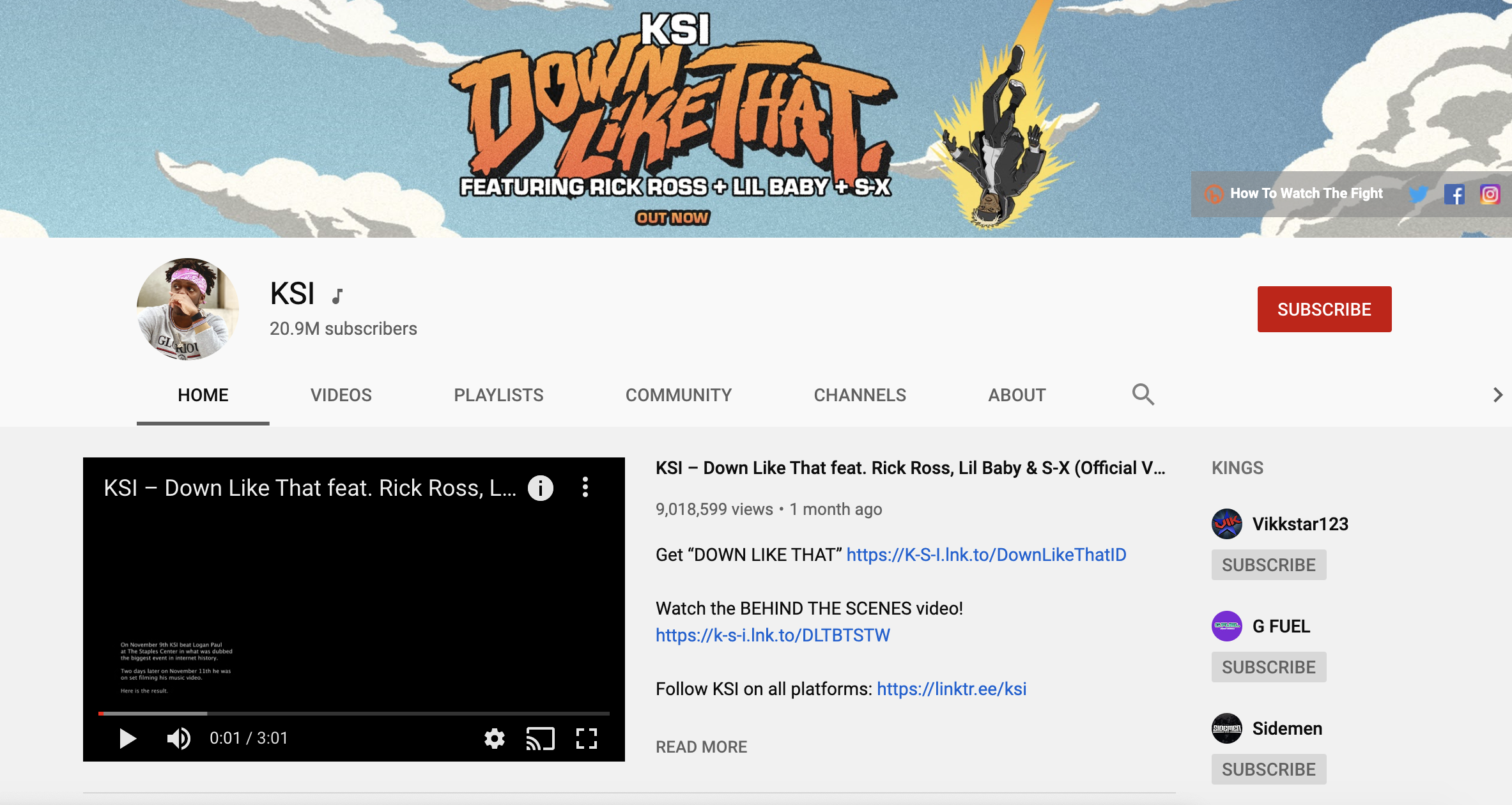The image size is (1512, 805).
Task: Click the '20.9M subscribers' text
Action: 343,328
